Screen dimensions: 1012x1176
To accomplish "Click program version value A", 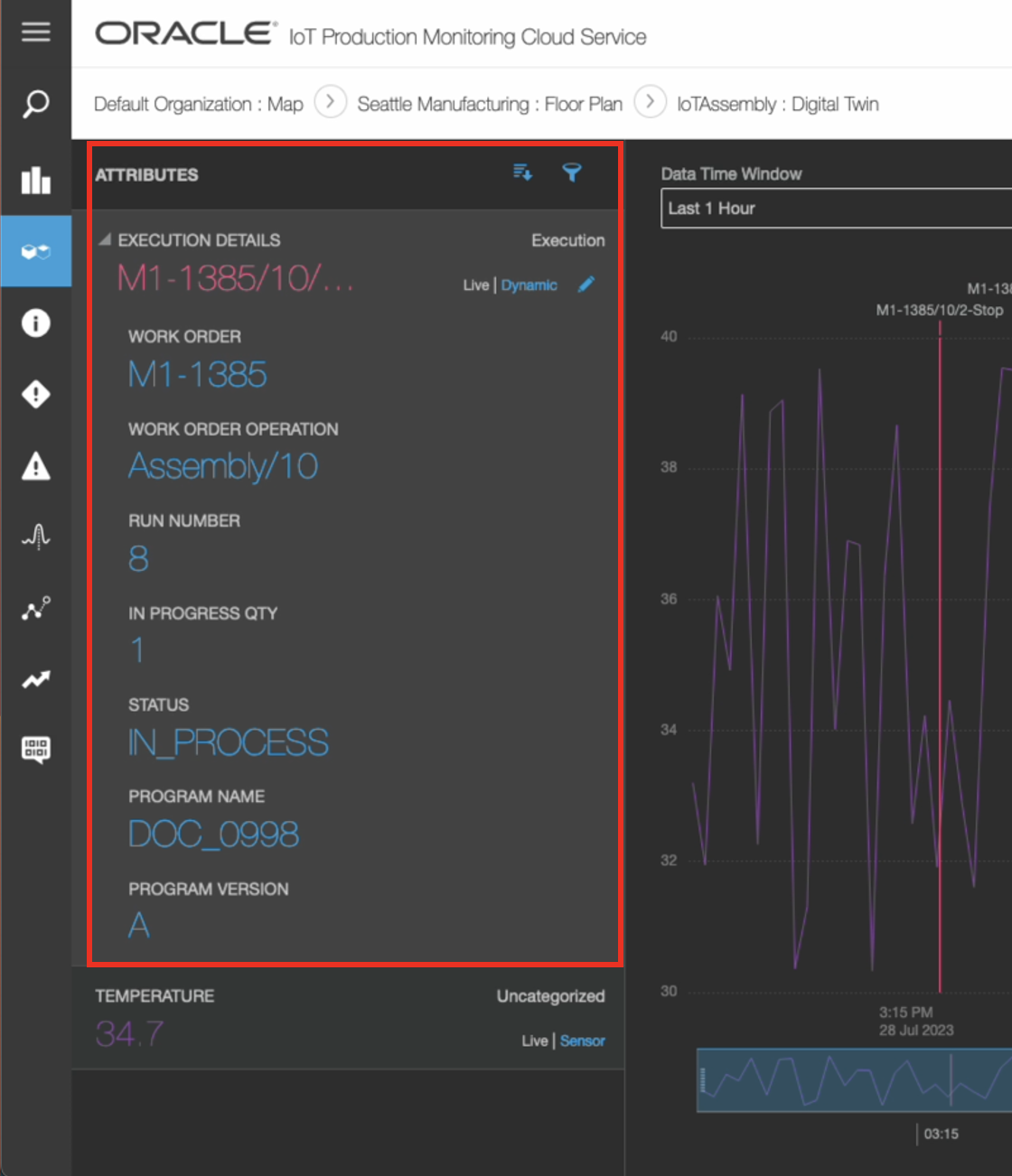I will [x=139, y=926].
